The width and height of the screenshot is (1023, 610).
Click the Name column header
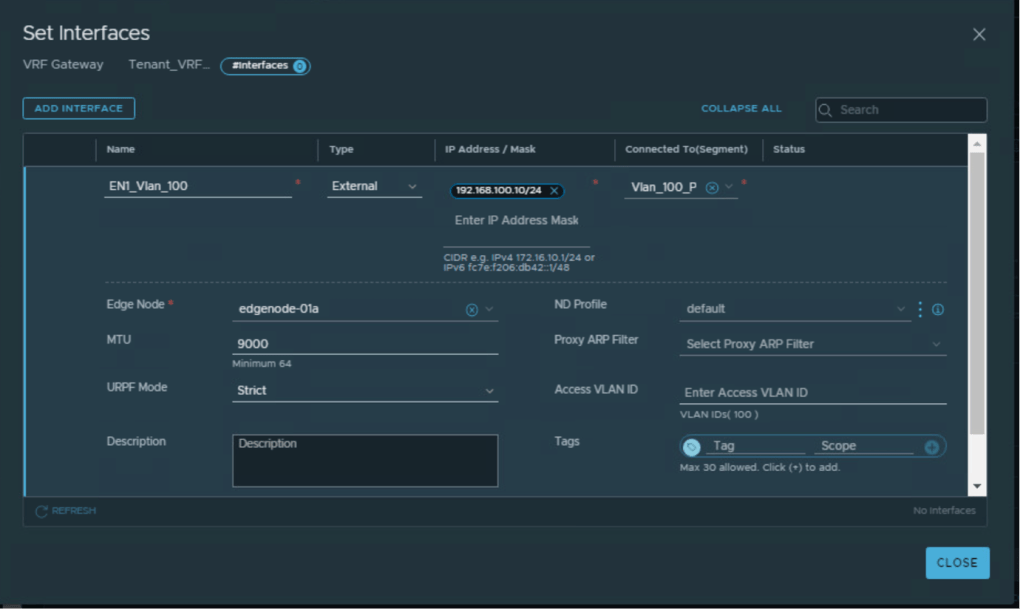tap(121, 150)
